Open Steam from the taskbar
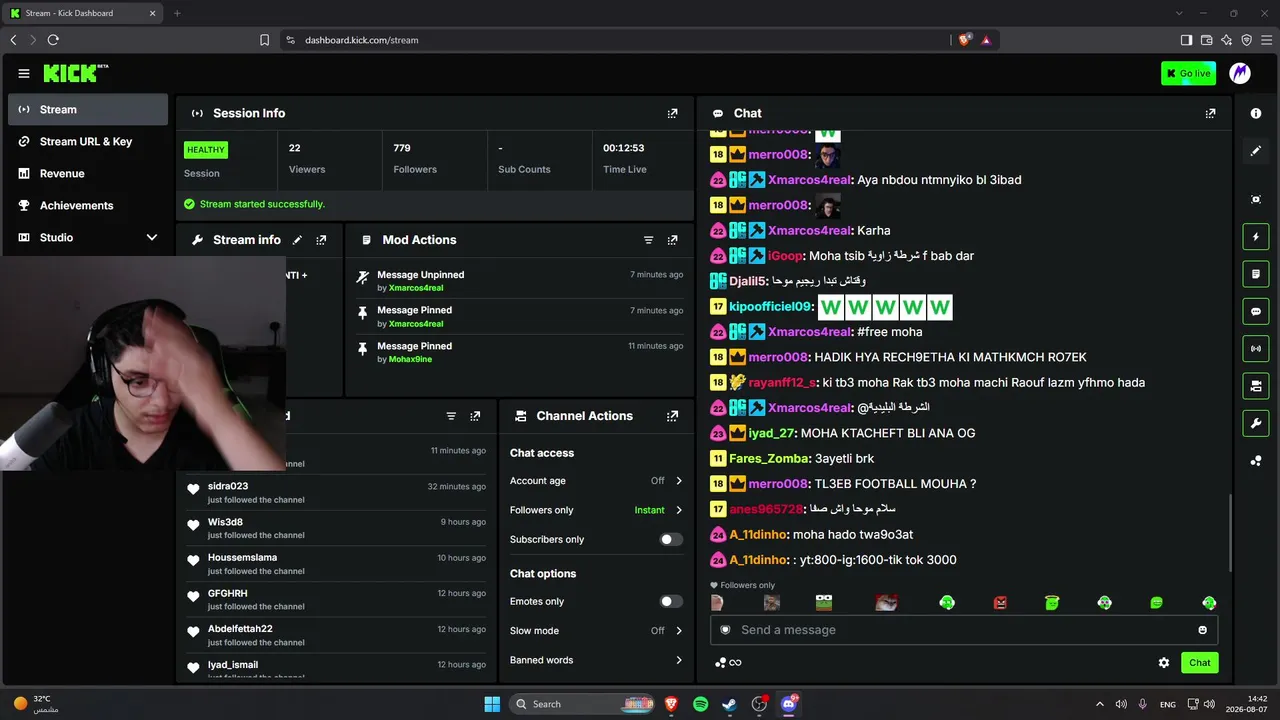Viewport: 1280px width, 720px height. point(730,704)
